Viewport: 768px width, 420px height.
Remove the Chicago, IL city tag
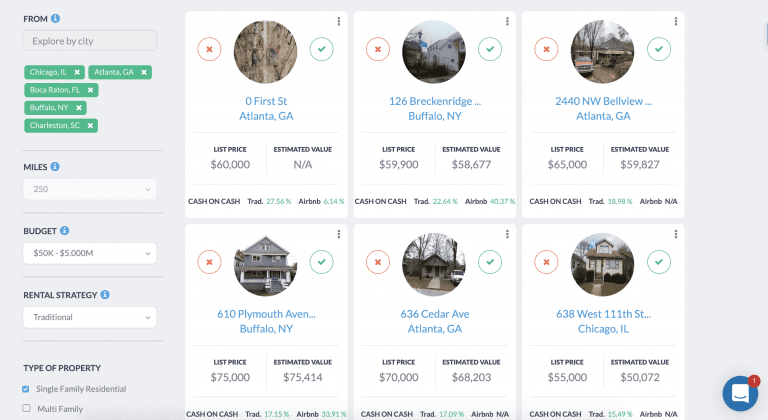(x=77, y=72)
